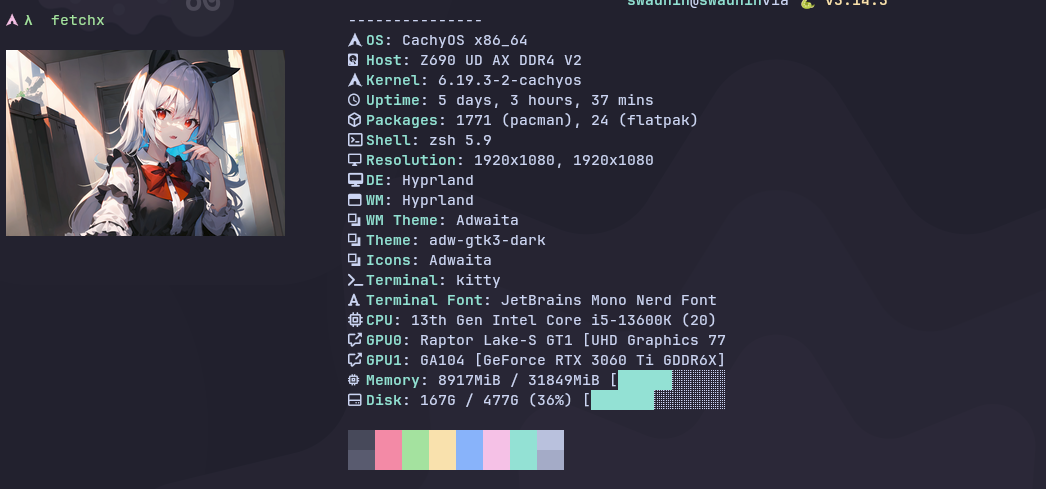
Task: Click the chip icon beside CPU
Action: pyautogui.click(x=355, y=320)
